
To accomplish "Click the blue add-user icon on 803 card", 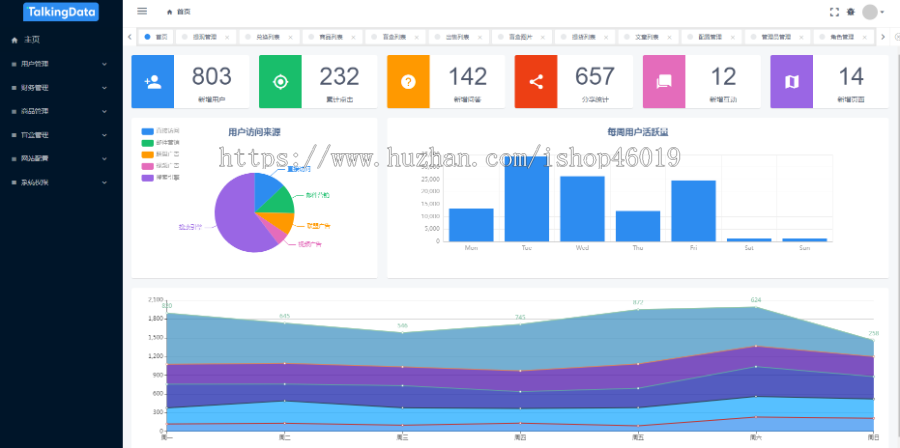I will (x=153, y=81).
